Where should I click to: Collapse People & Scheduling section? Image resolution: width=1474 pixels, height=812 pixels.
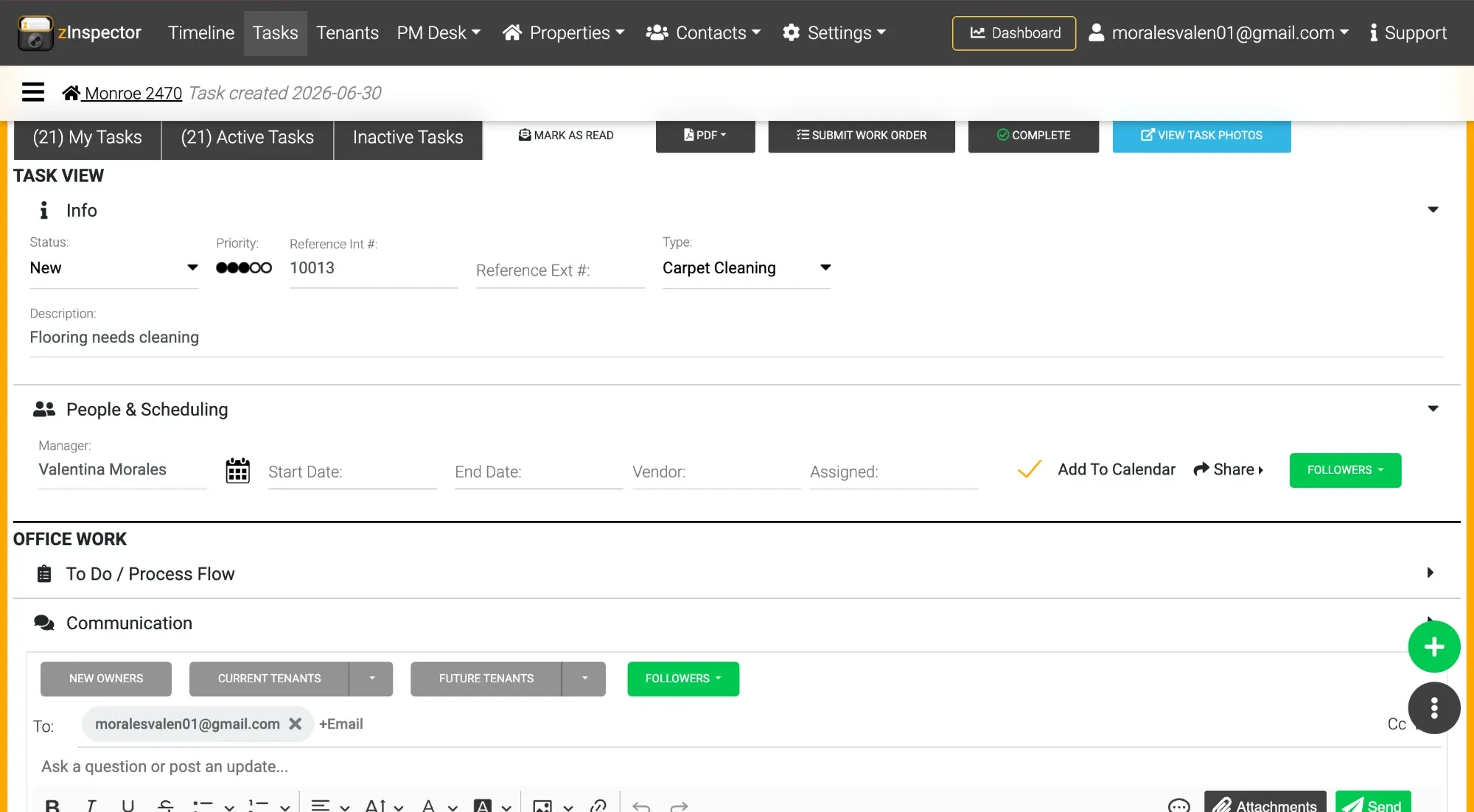coord(1433,409)
